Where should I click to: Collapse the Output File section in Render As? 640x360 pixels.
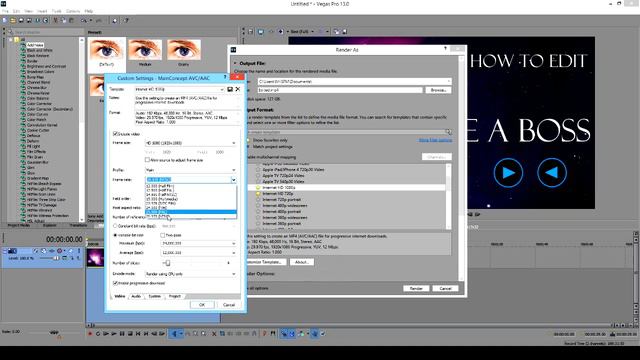tap(236, 63)
